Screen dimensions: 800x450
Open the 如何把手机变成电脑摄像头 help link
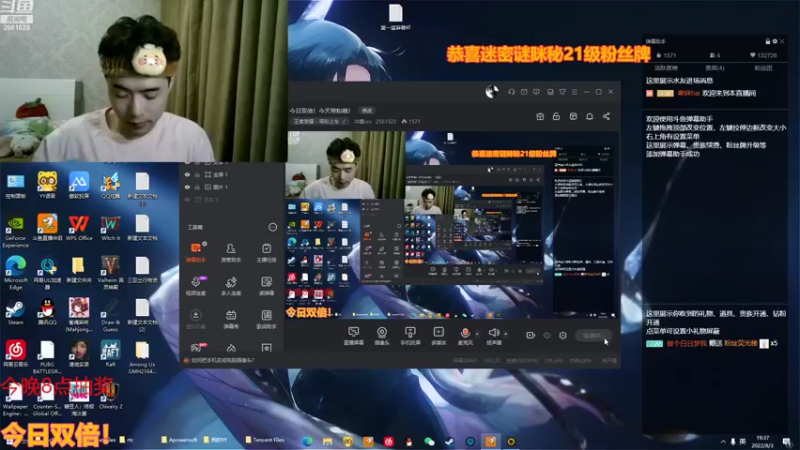click(x=222, y=360)
